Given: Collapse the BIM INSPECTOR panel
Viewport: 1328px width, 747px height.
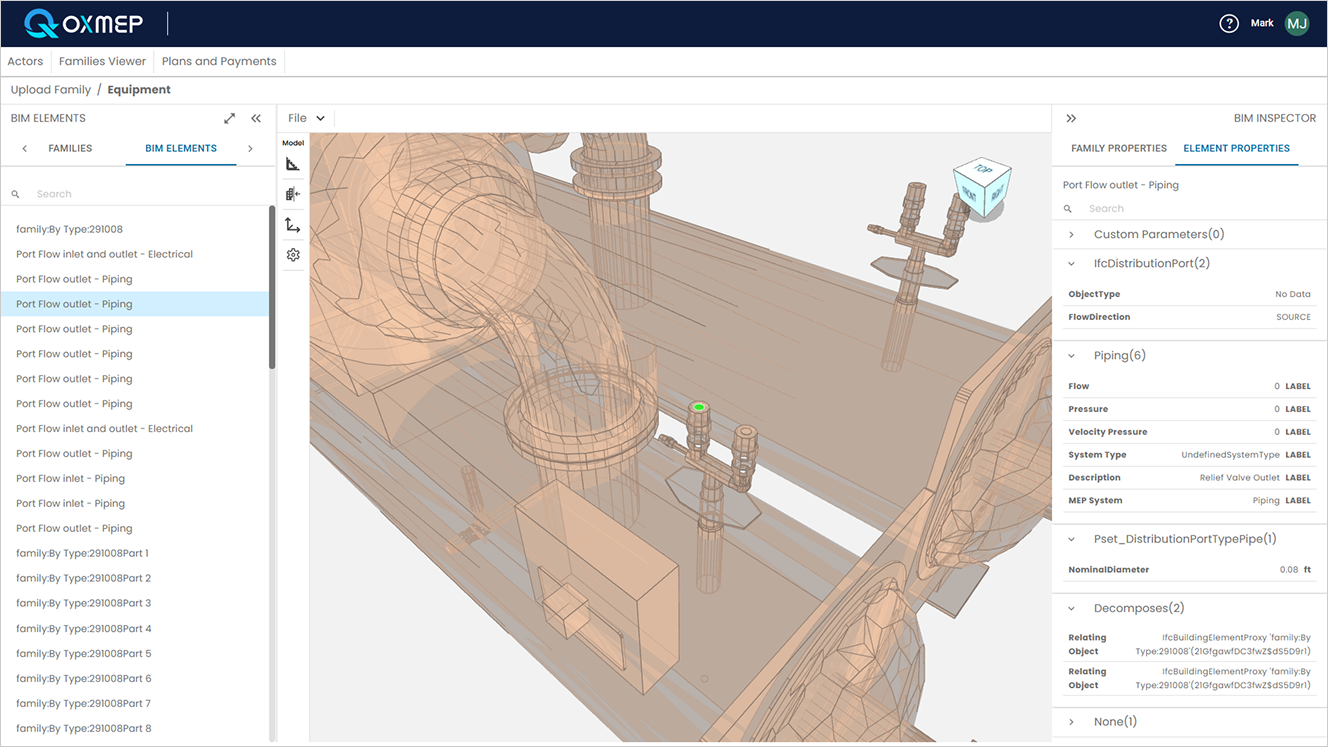Looking at the screenshot, I should [x=1071, y=116].
